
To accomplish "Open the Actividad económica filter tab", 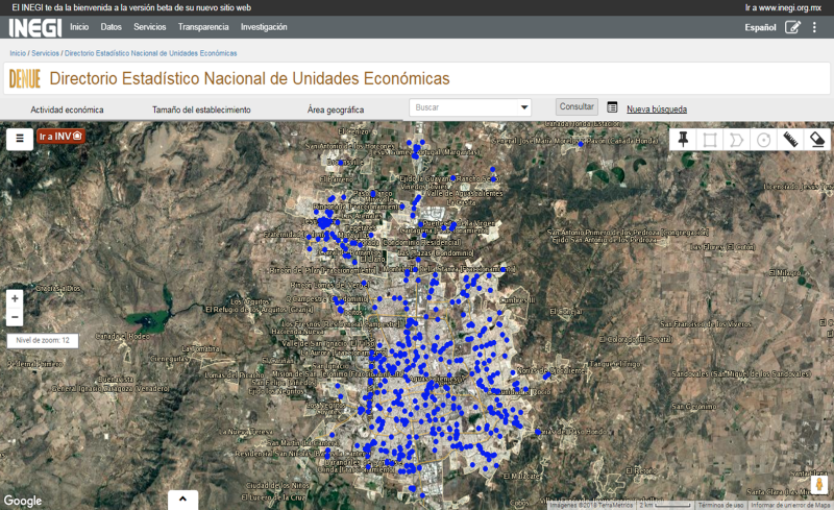I will [x=67, y=110].
